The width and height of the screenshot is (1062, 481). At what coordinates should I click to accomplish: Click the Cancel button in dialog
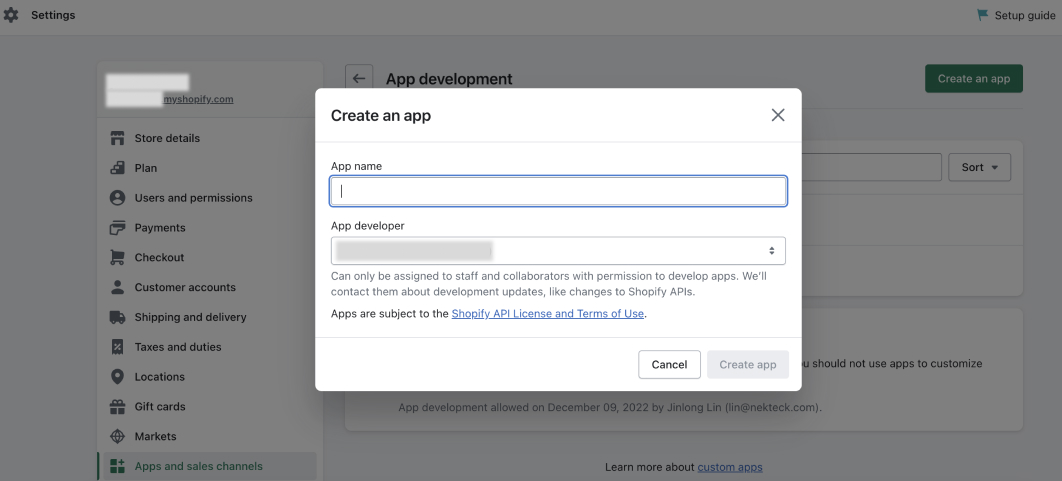(669, 364)
